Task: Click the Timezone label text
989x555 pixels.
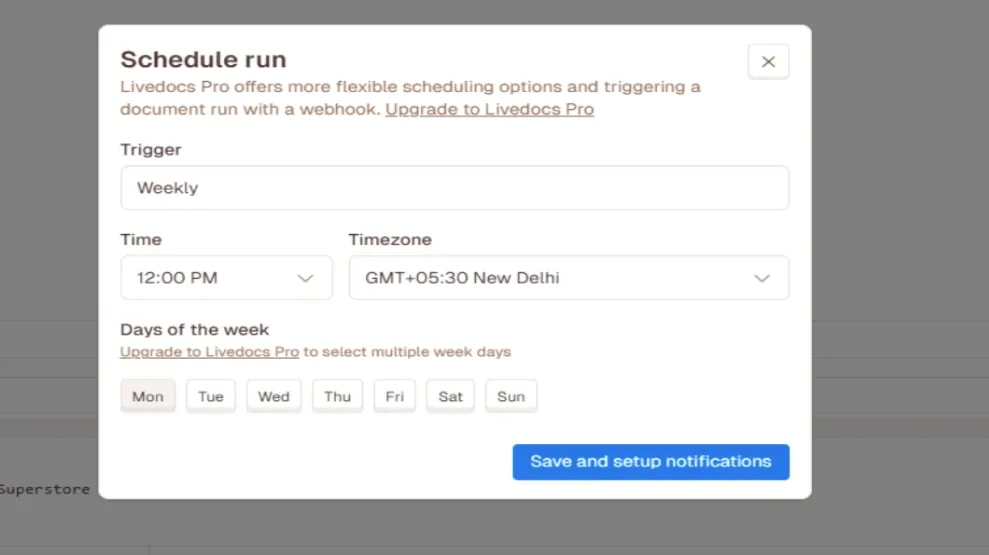Action: click(x=390, y=240)
